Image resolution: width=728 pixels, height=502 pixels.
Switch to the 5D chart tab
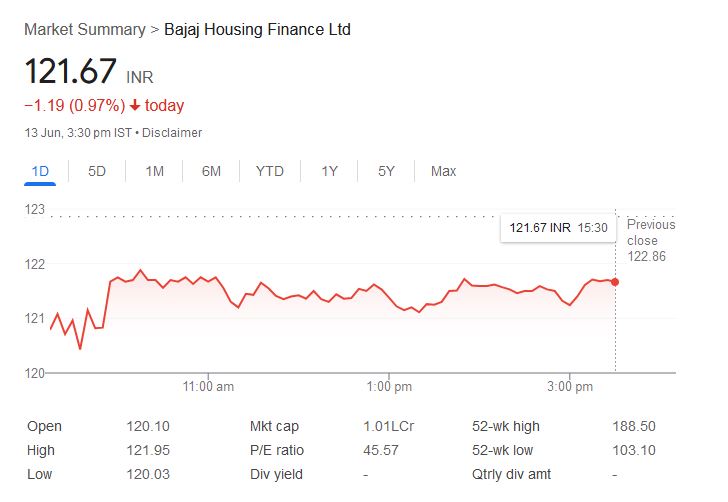coord(97,171)
